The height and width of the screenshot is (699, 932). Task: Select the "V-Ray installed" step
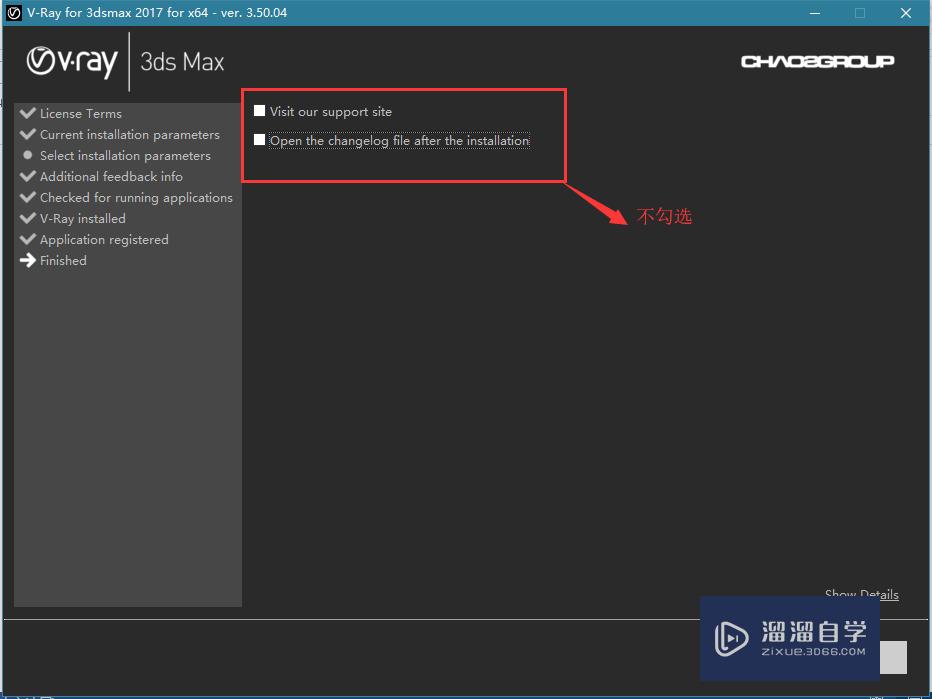point(83,219)
